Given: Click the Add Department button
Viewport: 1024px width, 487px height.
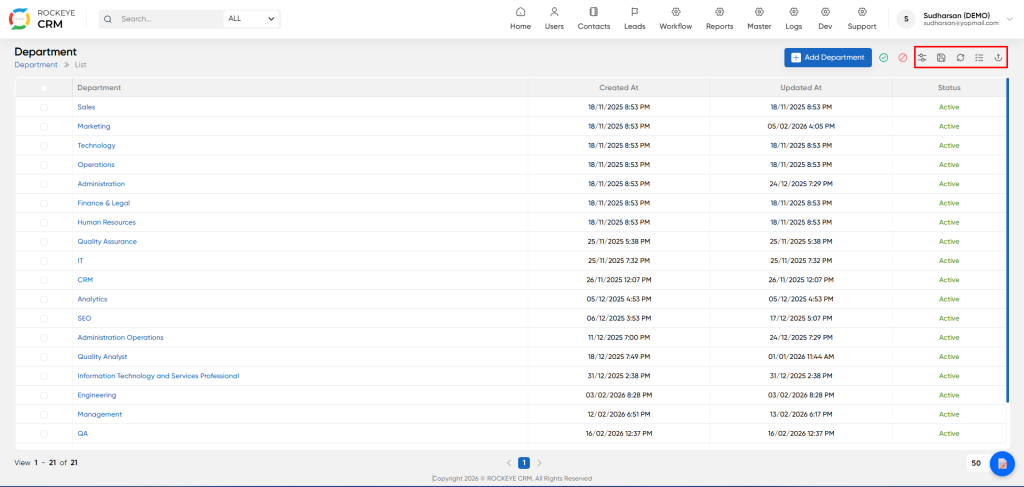Looking at the screenshot, I should point(827,57).
